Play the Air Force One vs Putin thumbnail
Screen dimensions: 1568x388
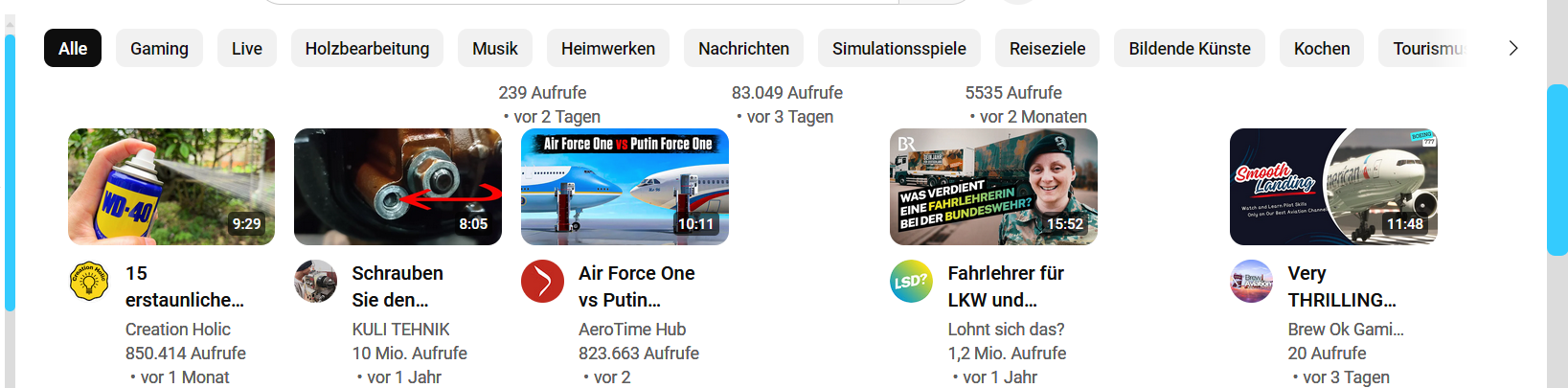(x=625, y=187)
